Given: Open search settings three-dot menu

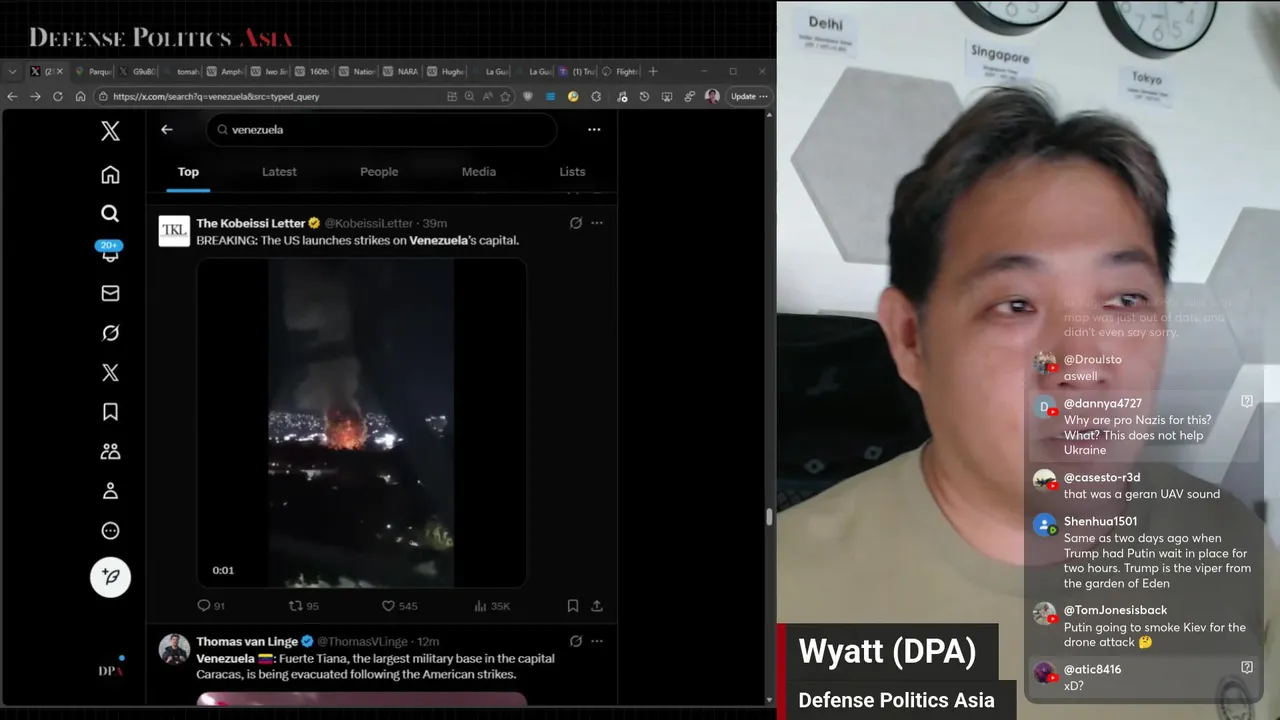Looking at the screenshot, I should tap(594, 129).
